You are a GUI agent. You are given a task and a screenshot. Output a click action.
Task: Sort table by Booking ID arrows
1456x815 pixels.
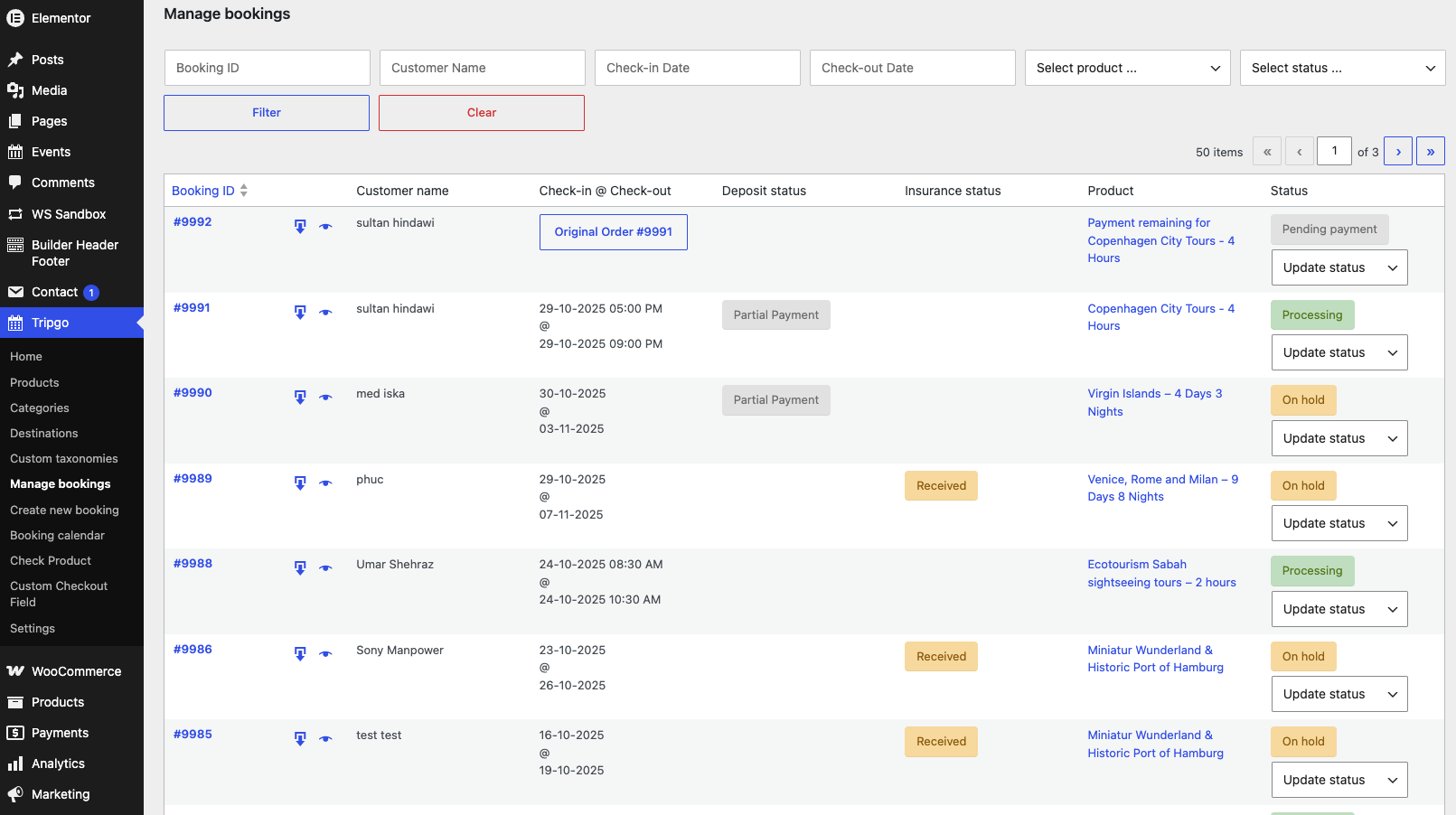pyautogui.click(x=244, y=191)
